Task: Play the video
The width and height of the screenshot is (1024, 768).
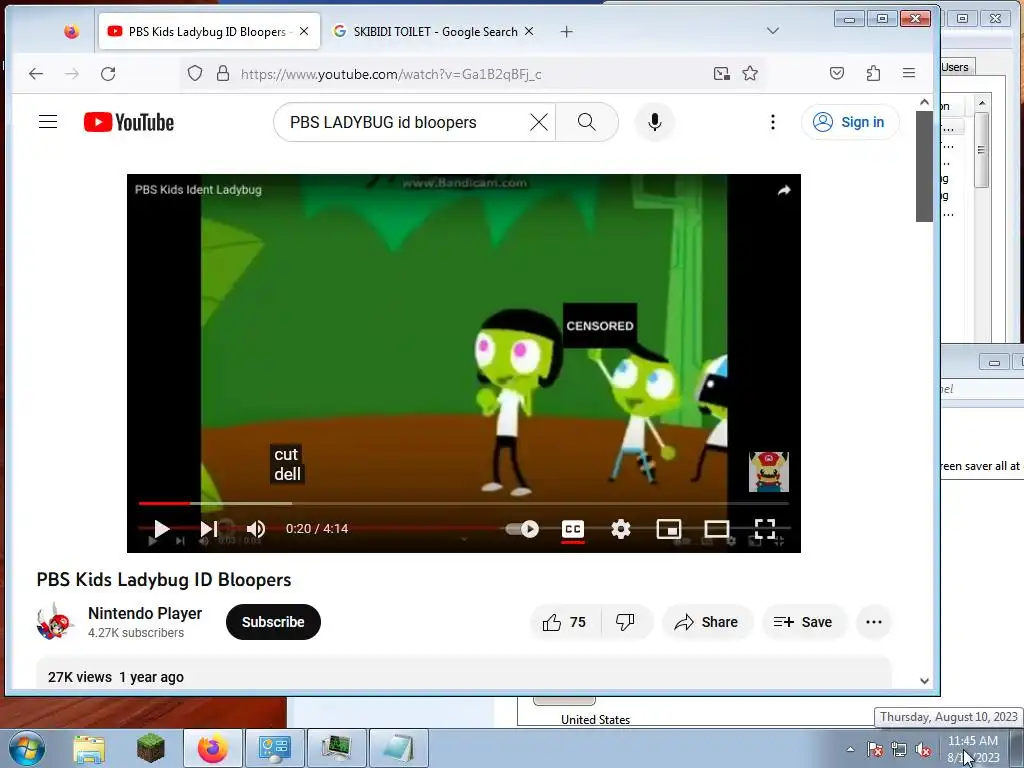Action: [161, 529]
